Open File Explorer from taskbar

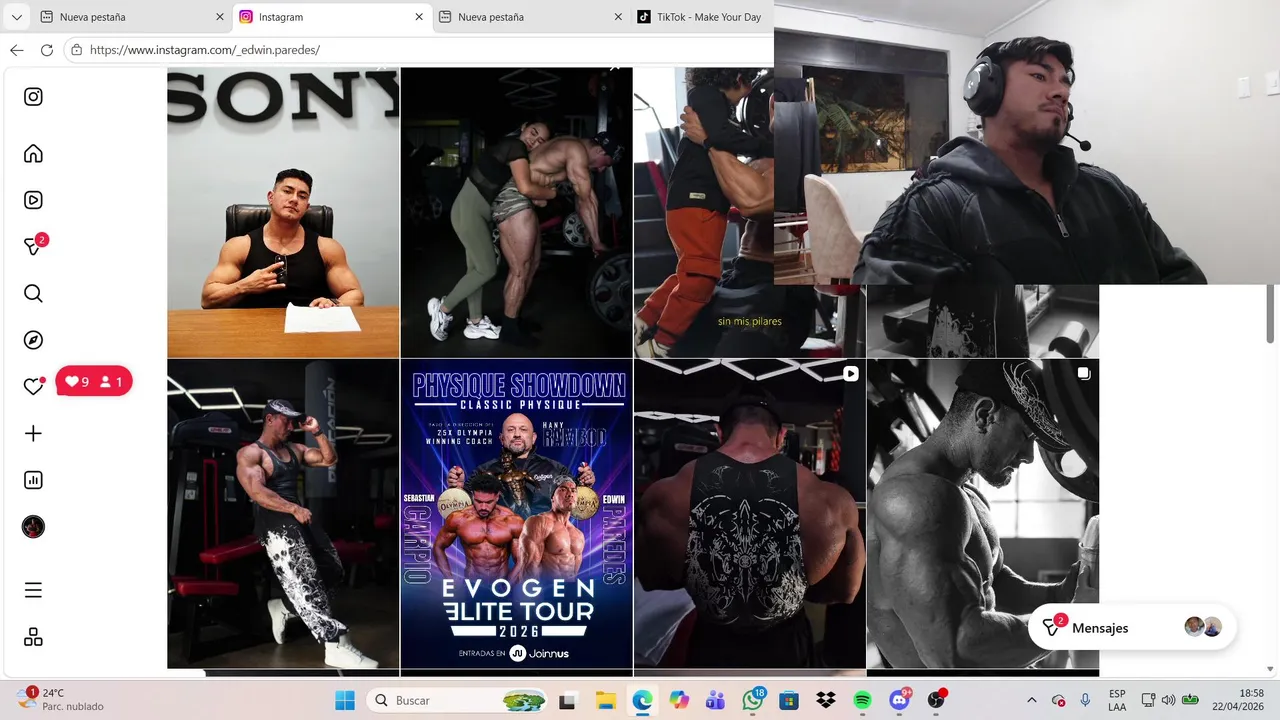tap(605, 700)
